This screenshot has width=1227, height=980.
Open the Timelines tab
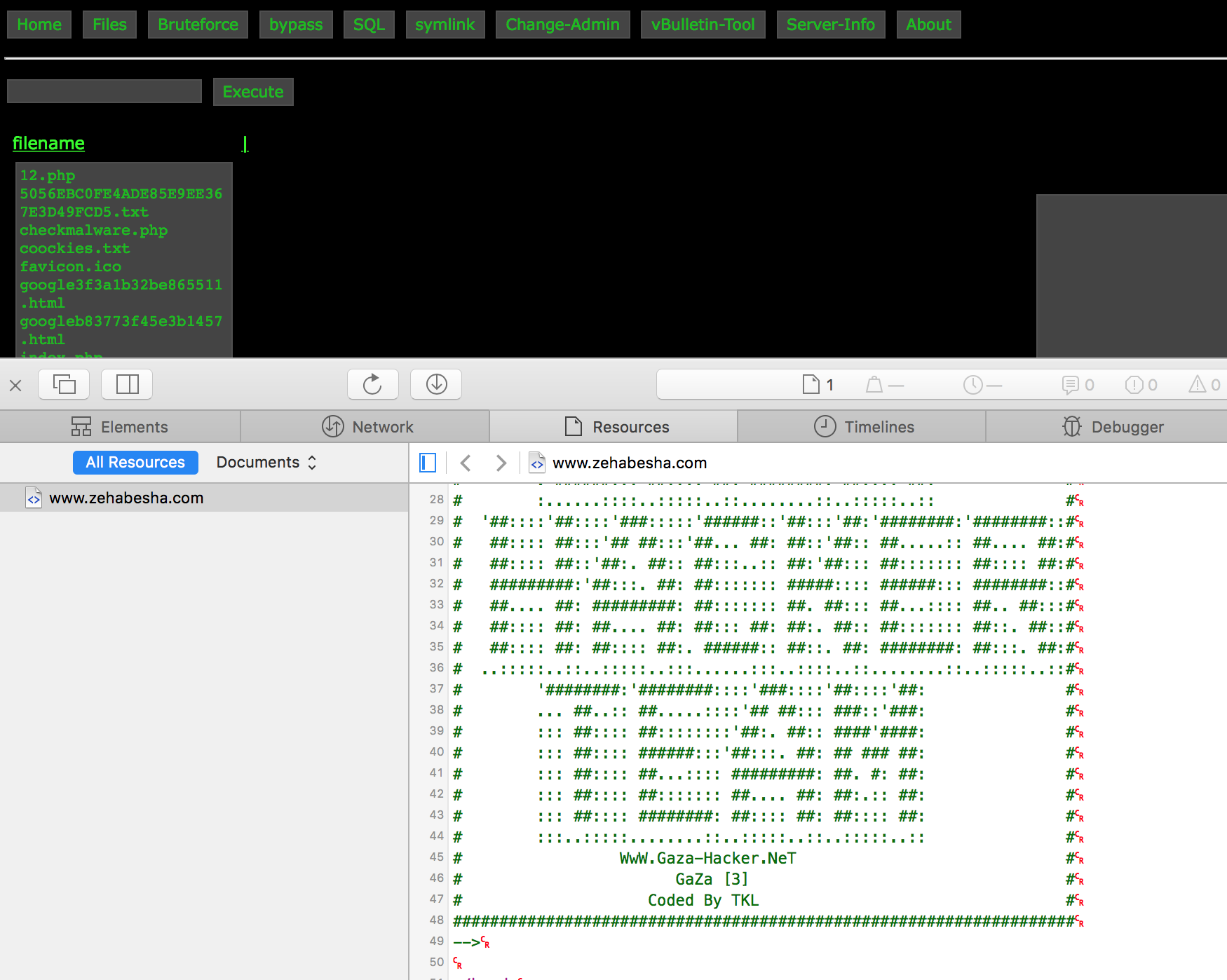(863, 426)
